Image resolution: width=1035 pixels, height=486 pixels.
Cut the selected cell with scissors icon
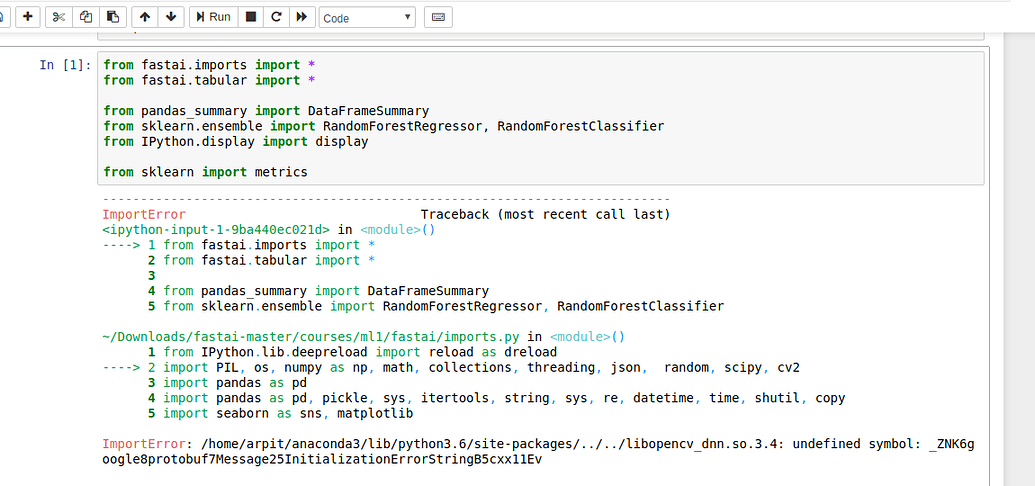[59, 17]
